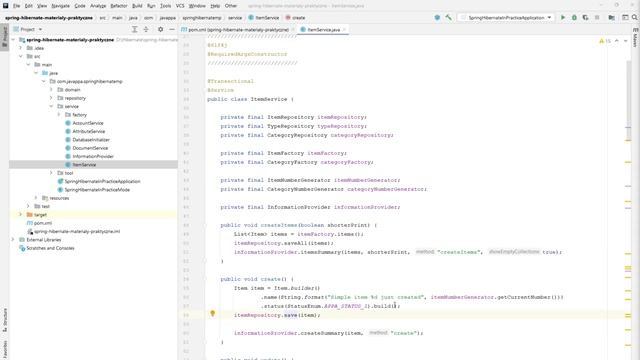This screenshot has width=640, height=360.
Task: Click the yellow warning stripe mark by save line
Action: point(628,315)
